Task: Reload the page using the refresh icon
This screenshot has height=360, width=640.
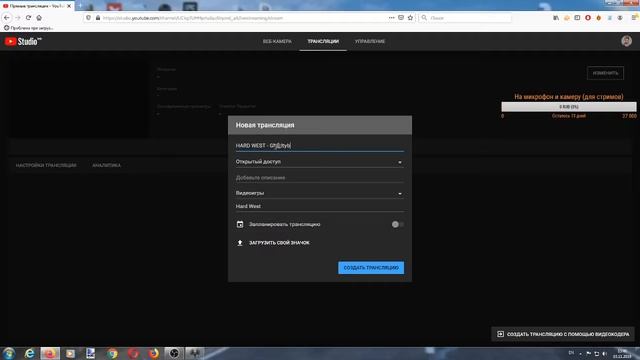Action: click(28, 18)
